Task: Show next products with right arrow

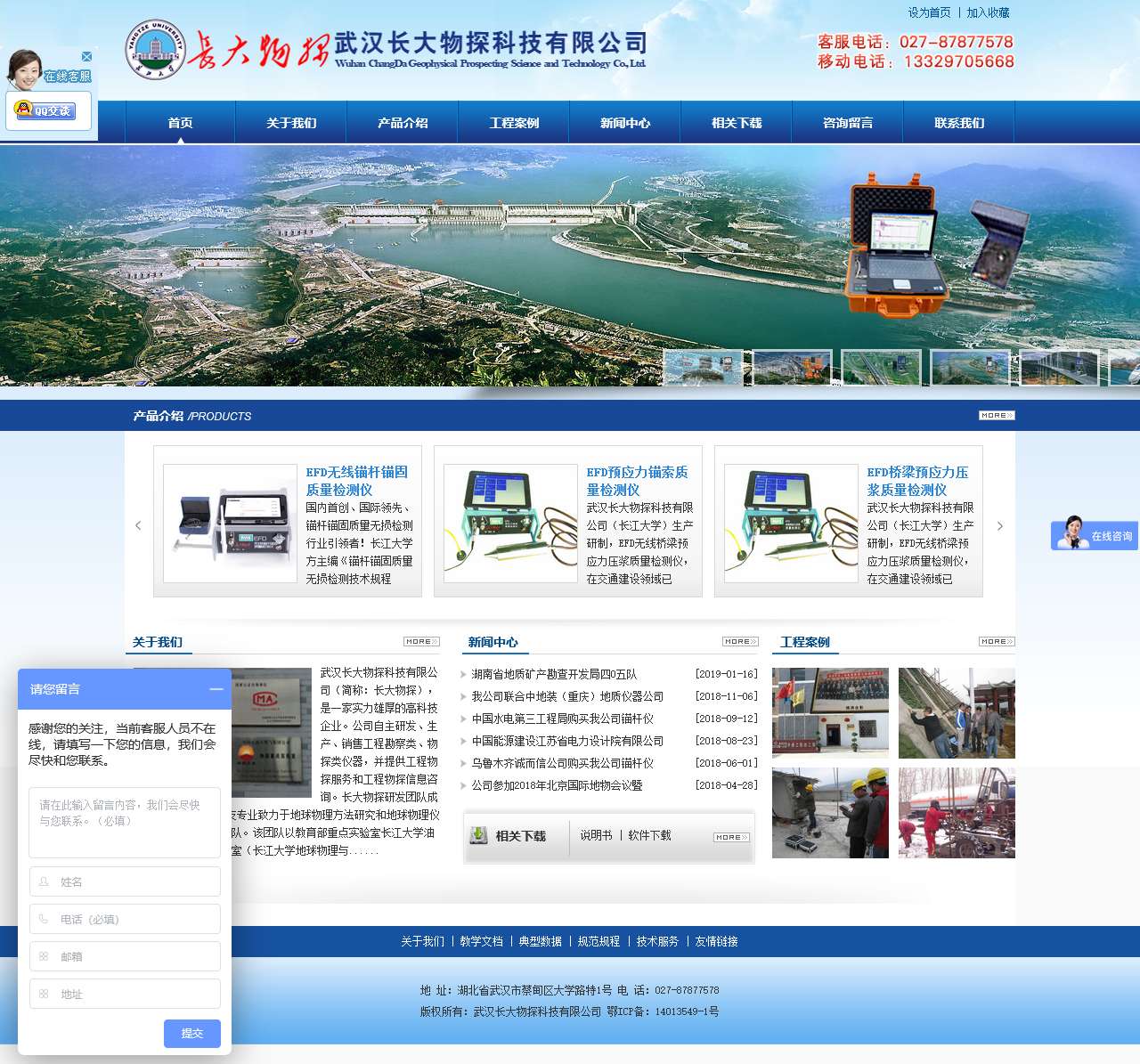Action: point(1000,525)
